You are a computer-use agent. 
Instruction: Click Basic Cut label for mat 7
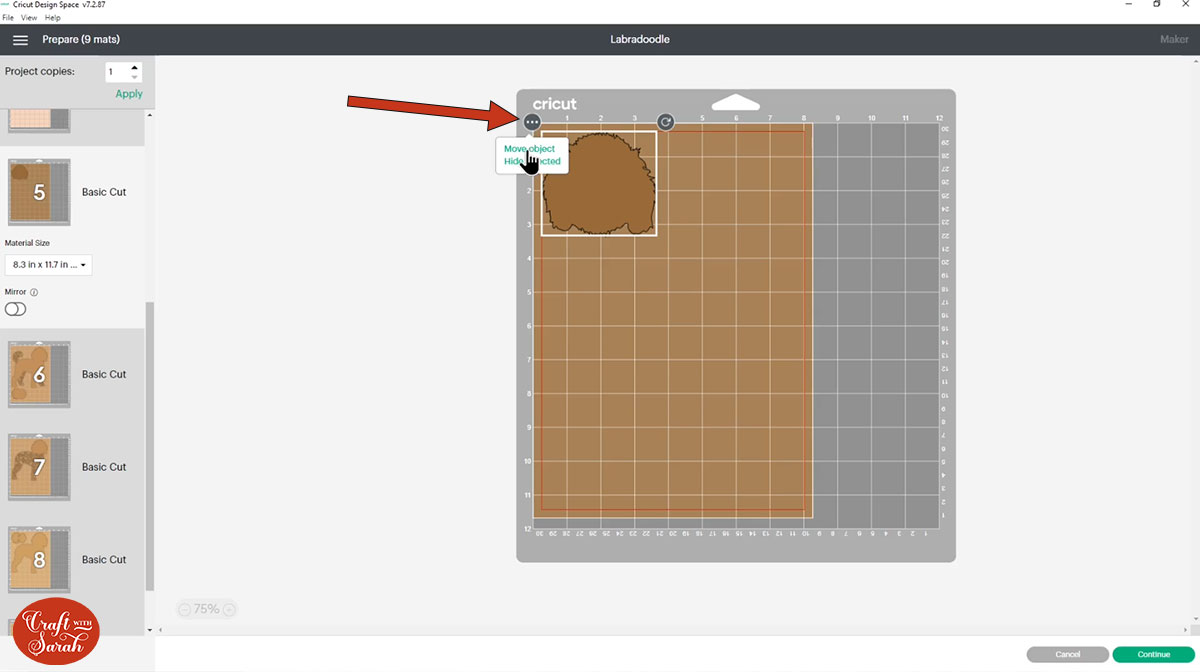tap(104, 467)
